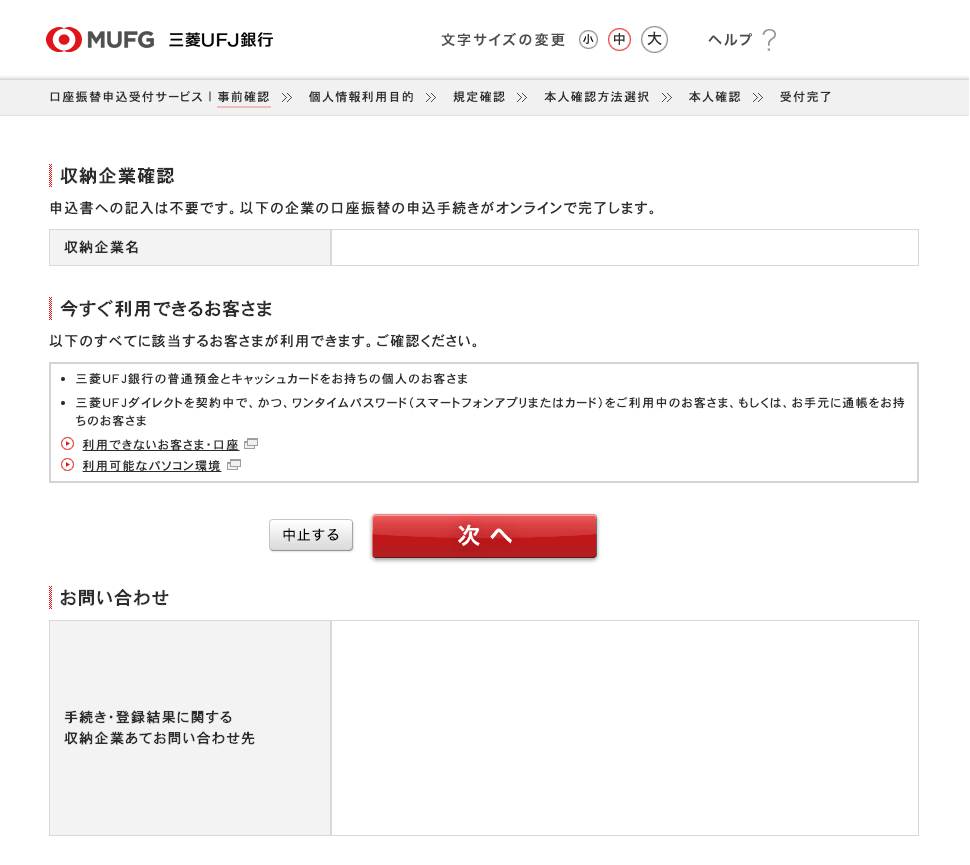This screenshot has height=865, width=970.
Task: Click new-window icon after 利用可能なパソコン環境
Action: click(x=234, y=465)
